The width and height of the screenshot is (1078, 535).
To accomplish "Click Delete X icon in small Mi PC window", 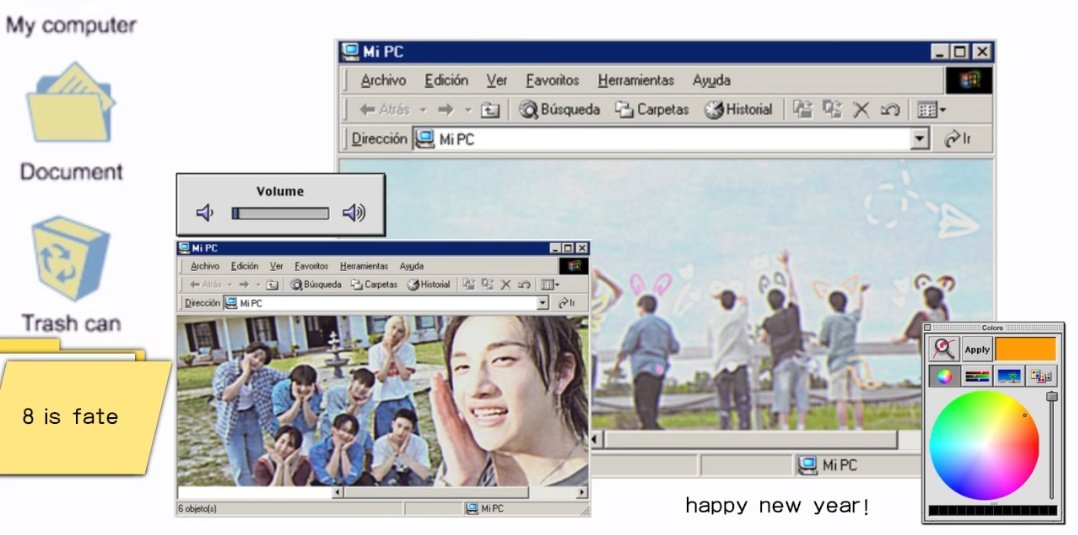I will (x=506, y=285).
